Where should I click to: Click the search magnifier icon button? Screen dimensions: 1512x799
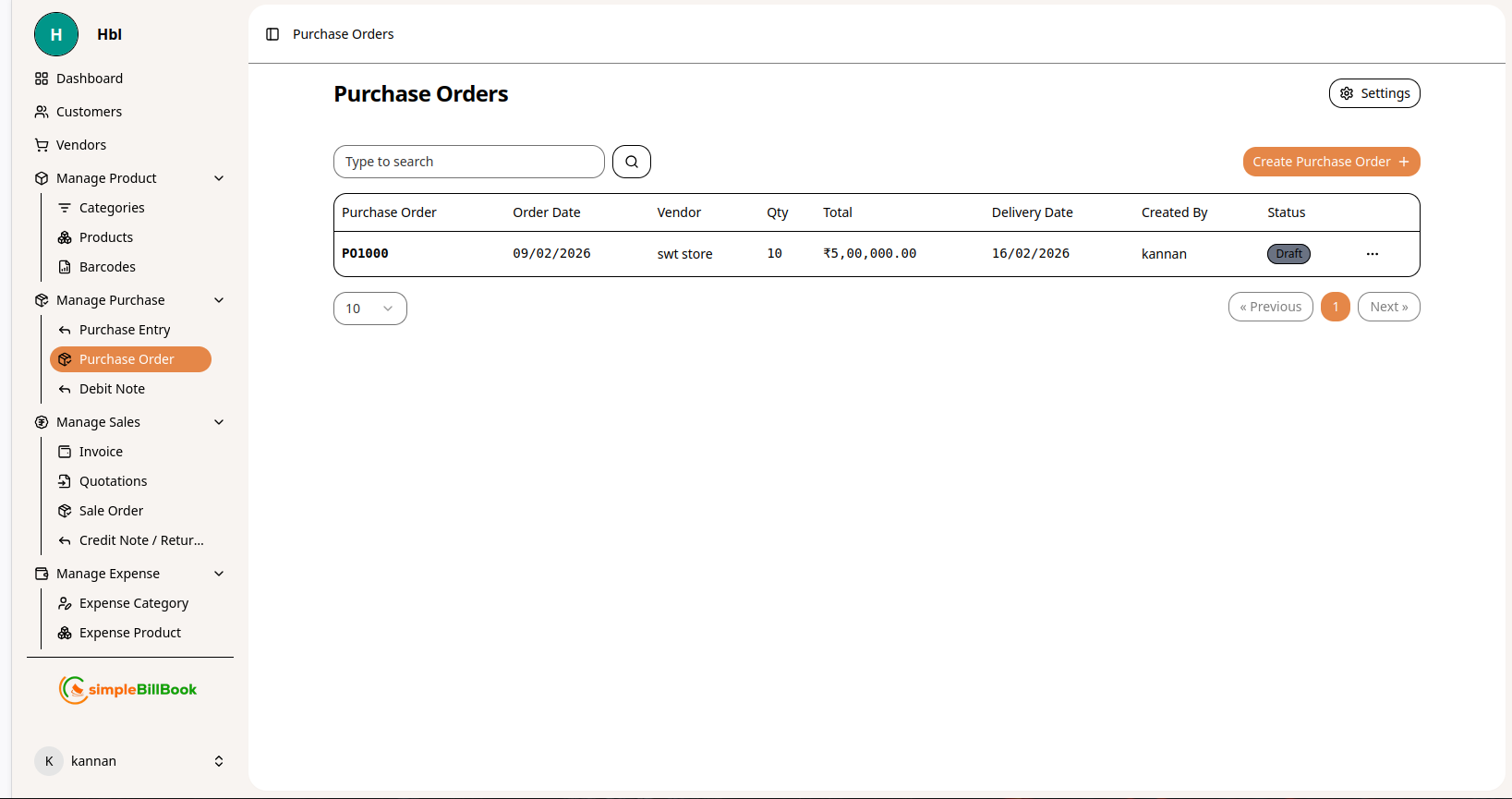(x=632, y=162)
